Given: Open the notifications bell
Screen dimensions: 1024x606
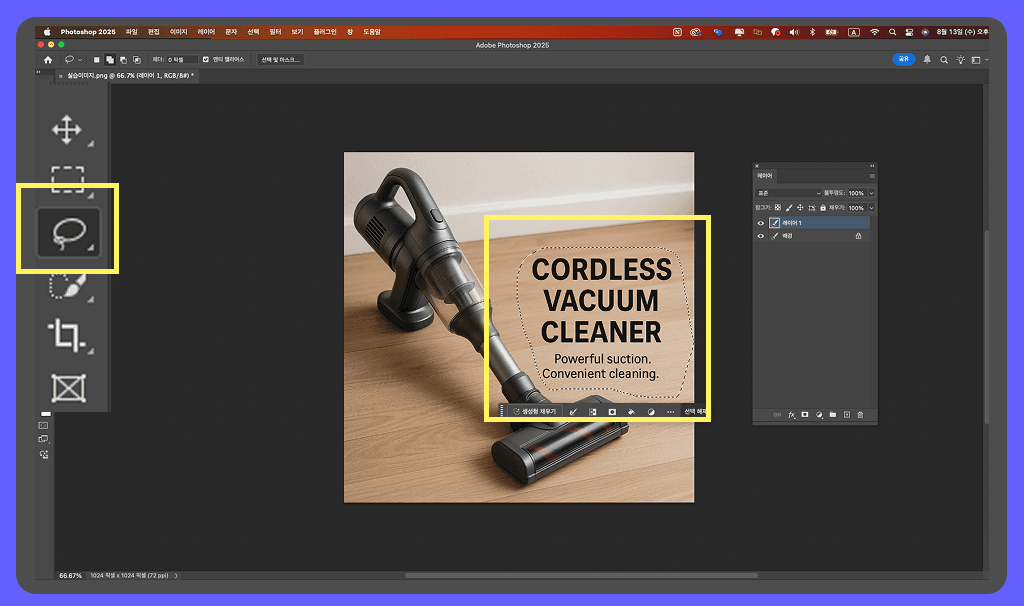Looking at the screenshot, I should pyautogui.click(x=927, y=59).
